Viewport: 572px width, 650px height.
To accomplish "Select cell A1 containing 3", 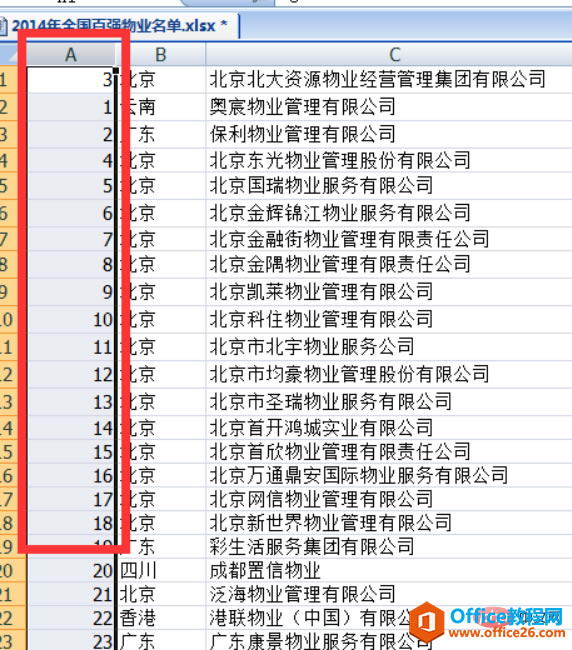I will (x=71, y=80).
